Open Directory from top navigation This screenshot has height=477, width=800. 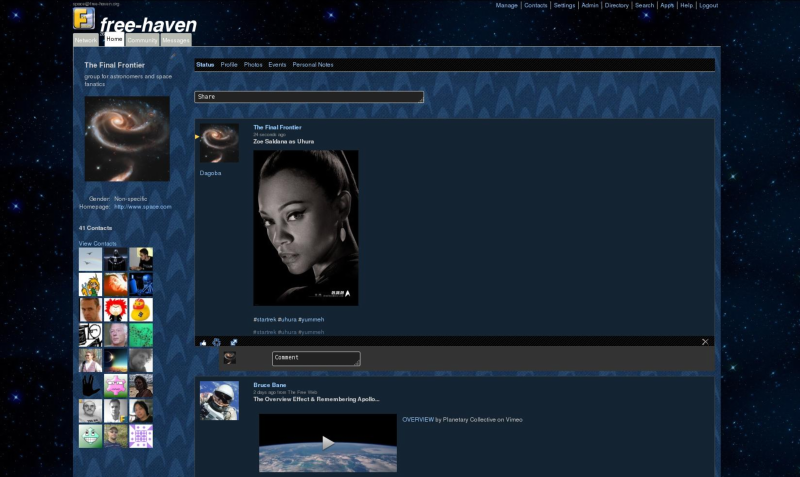point(617,5)
